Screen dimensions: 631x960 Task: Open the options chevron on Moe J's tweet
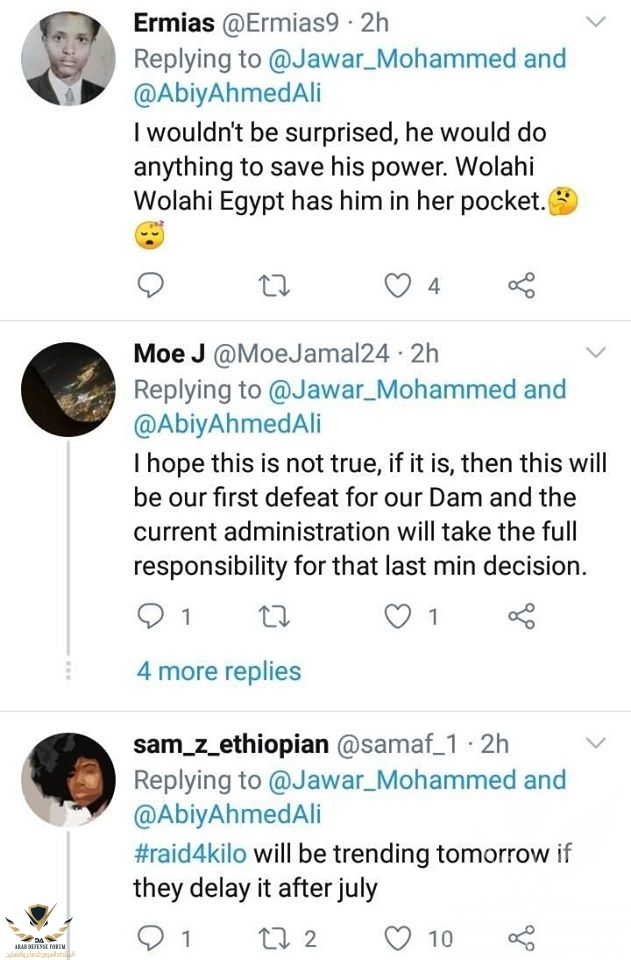(595, 353)
